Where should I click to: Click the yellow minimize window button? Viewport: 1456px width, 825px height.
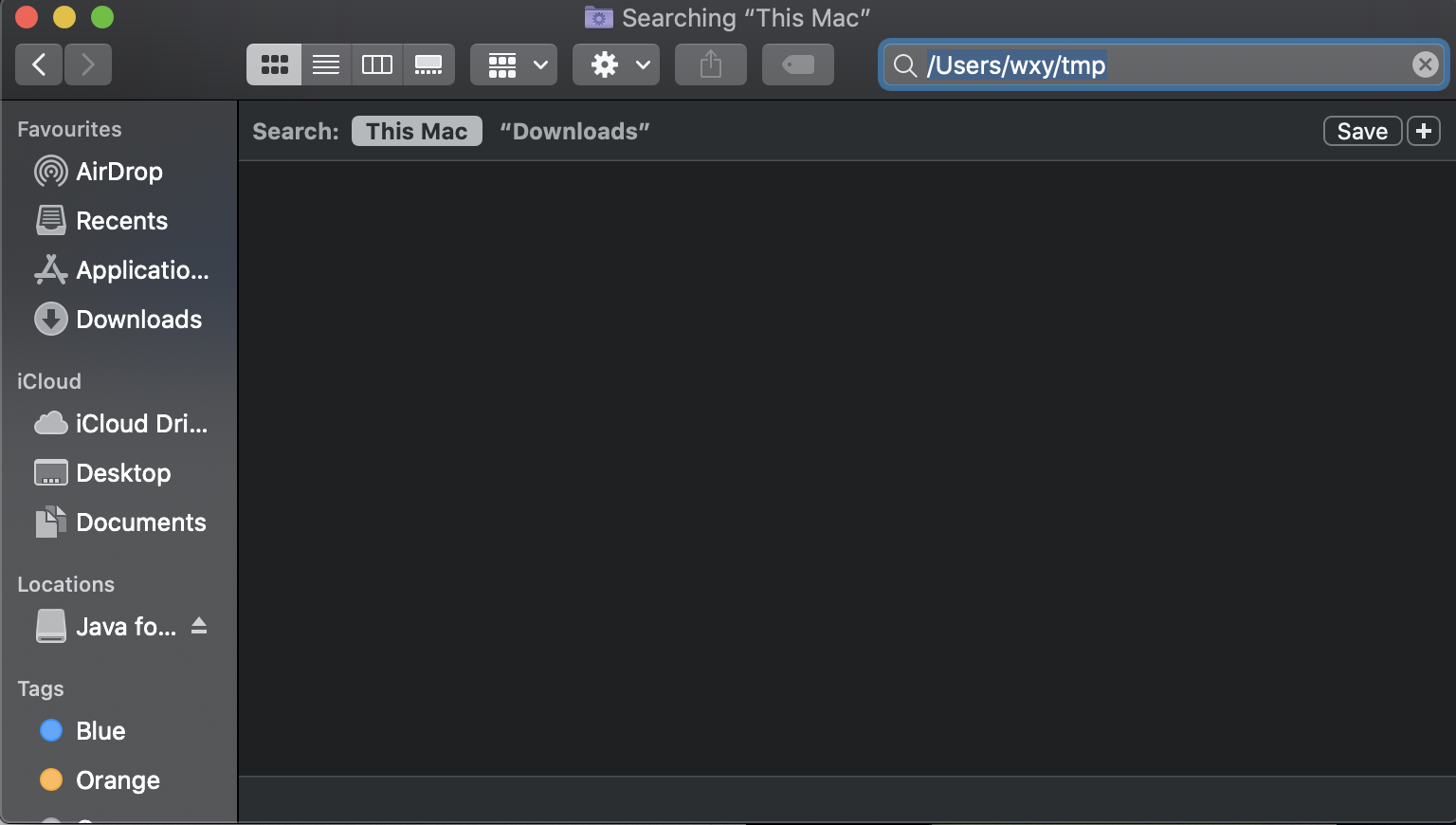pyautogui.click(x=64, y=17)
